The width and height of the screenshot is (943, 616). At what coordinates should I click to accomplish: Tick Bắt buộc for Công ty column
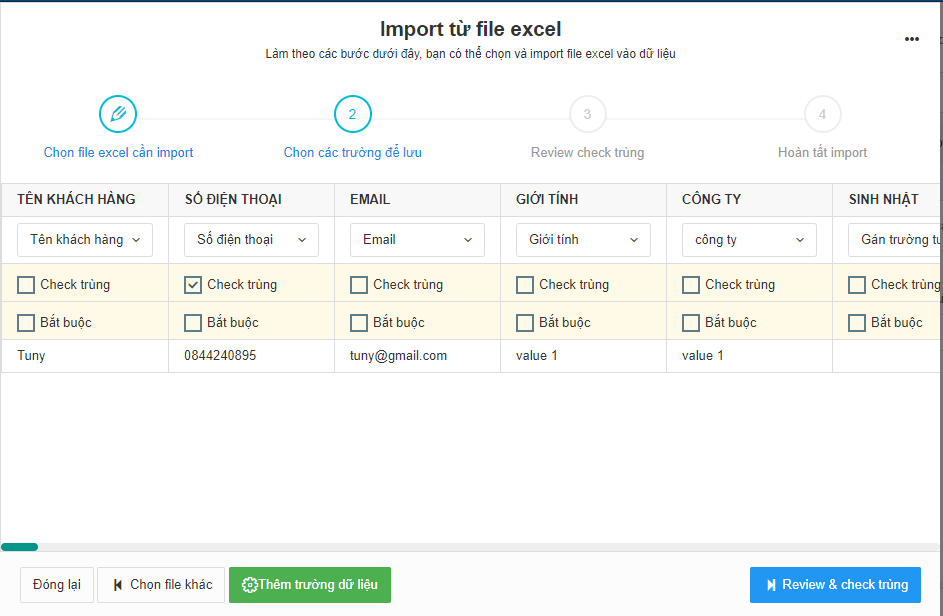tap(690, 322)
